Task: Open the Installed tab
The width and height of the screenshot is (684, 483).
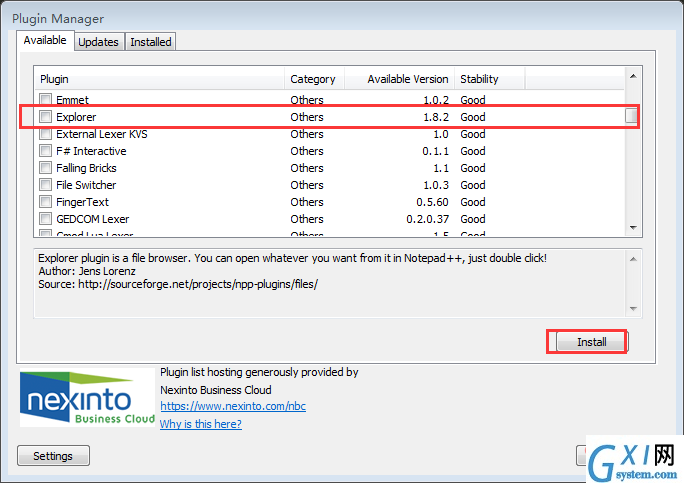Action: click(x=150, y=42)
